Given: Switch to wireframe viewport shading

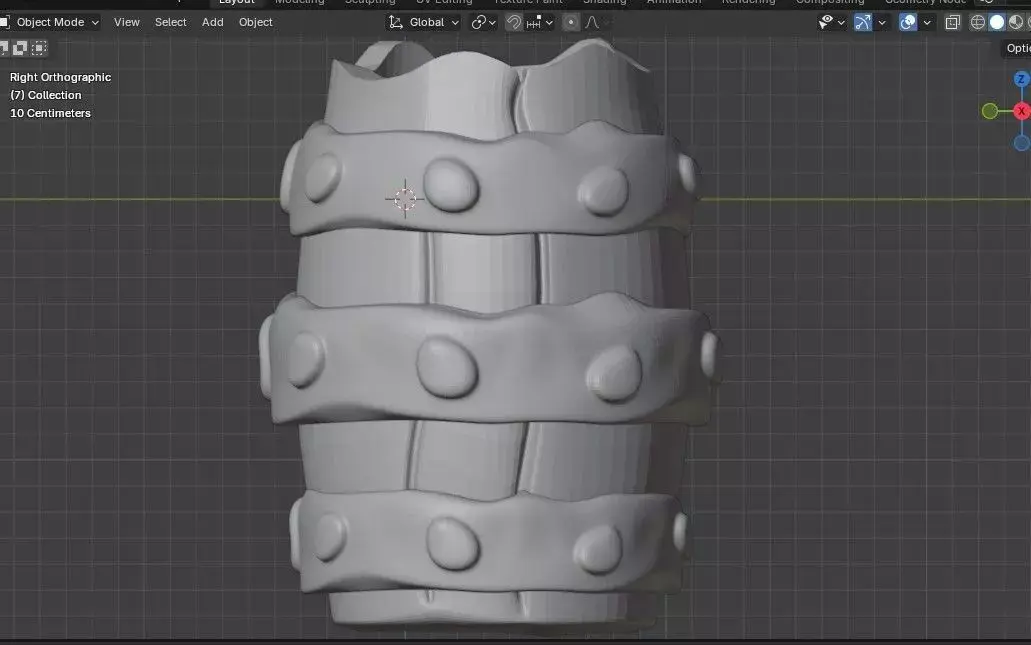Looking at the screenshot, I should point(978,22).
